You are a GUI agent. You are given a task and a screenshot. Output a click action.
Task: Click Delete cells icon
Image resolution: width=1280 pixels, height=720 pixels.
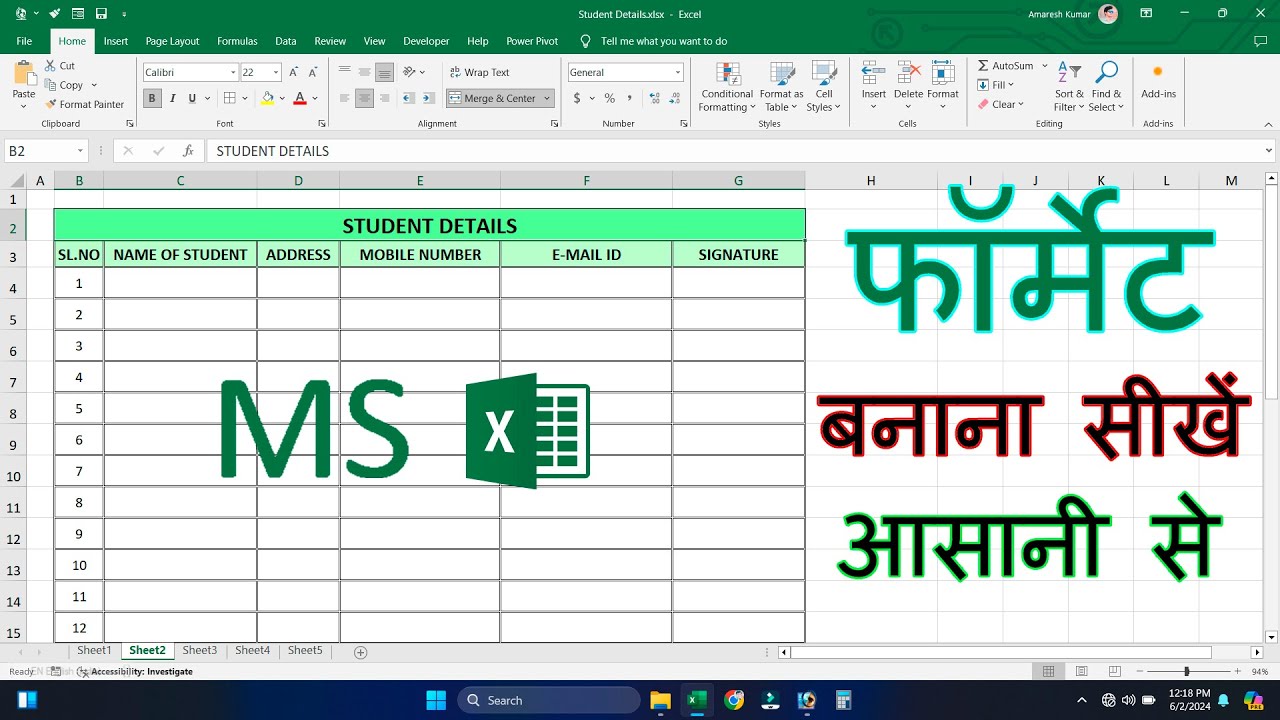pos(908,74)
